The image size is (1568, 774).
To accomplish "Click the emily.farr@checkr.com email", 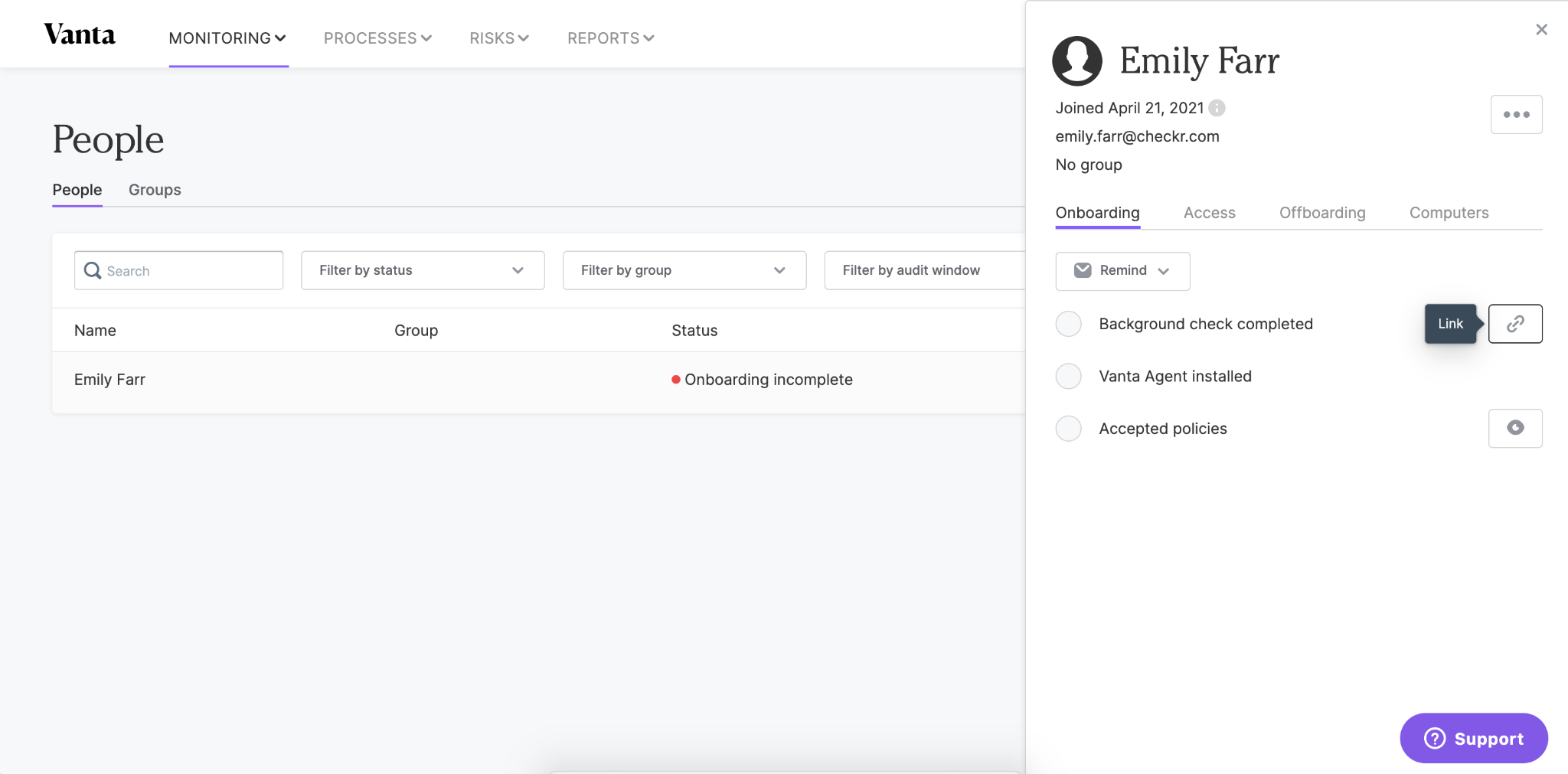I will [x=1137, y=136].
